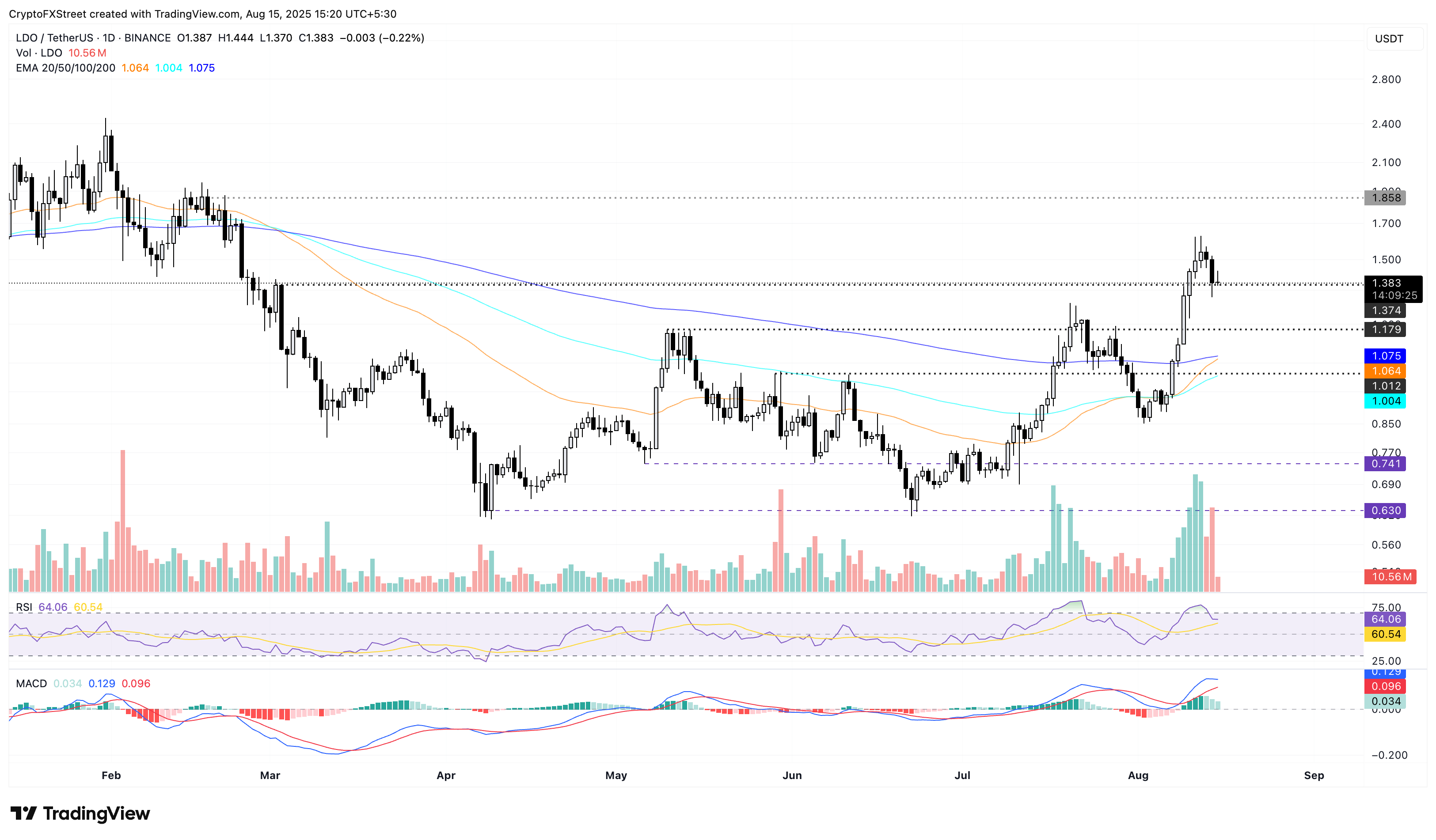Open the EMA 20/50/100/200 indicator legend
This screenshot has width=1436, height=840.
(65, 68)
